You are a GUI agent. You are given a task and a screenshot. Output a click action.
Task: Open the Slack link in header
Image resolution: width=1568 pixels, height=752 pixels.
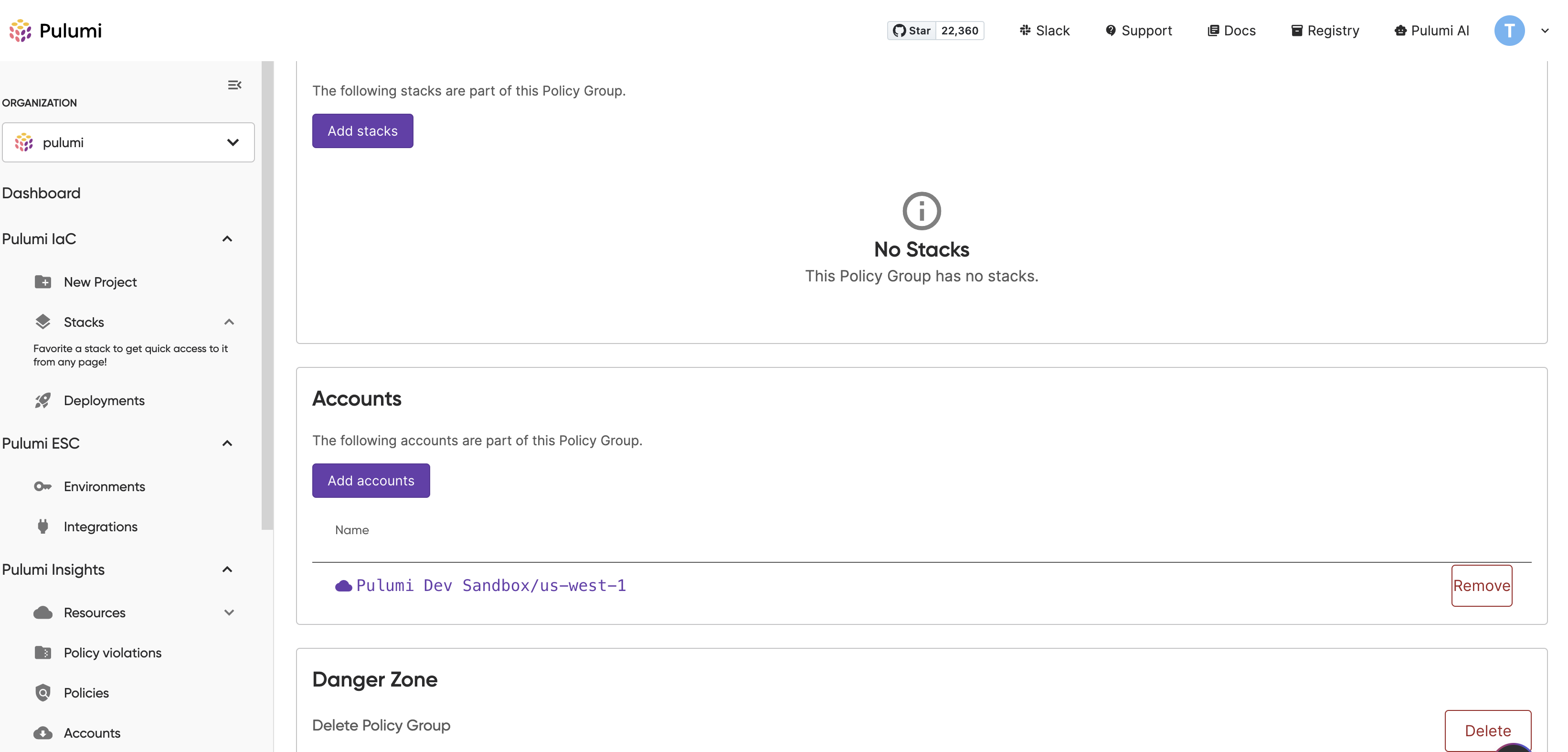click(1045, 31)
